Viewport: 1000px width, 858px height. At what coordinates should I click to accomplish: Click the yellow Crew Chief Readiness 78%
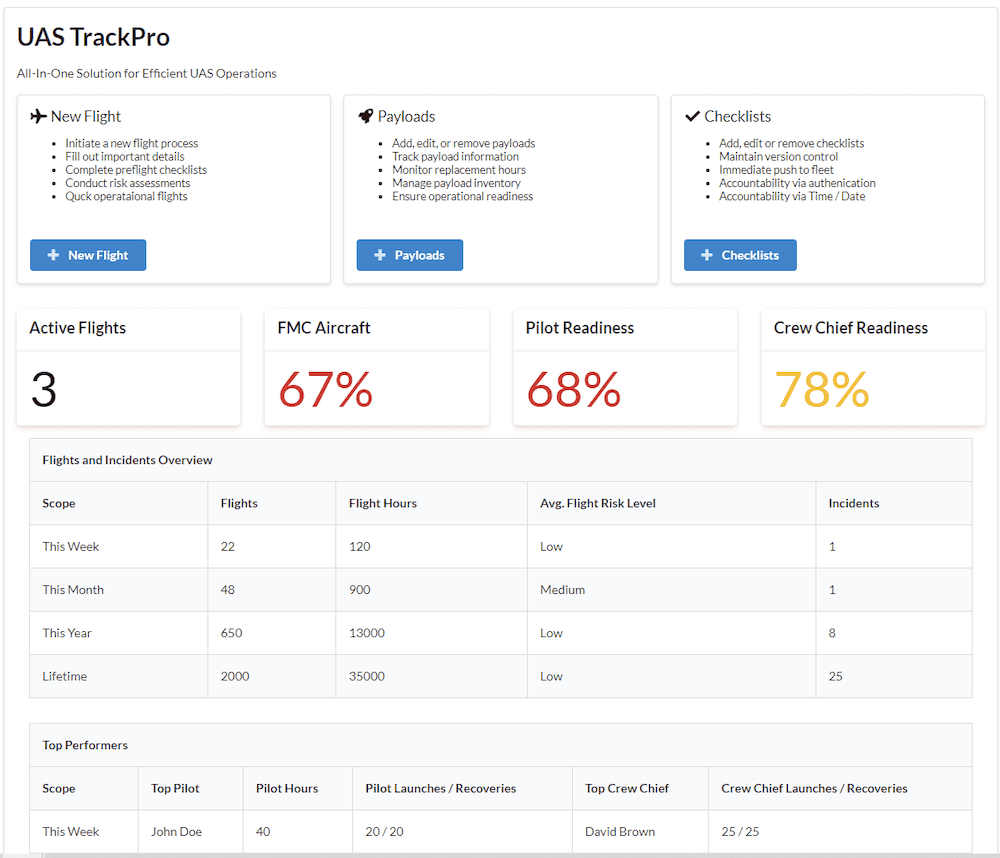click(821, 389)
